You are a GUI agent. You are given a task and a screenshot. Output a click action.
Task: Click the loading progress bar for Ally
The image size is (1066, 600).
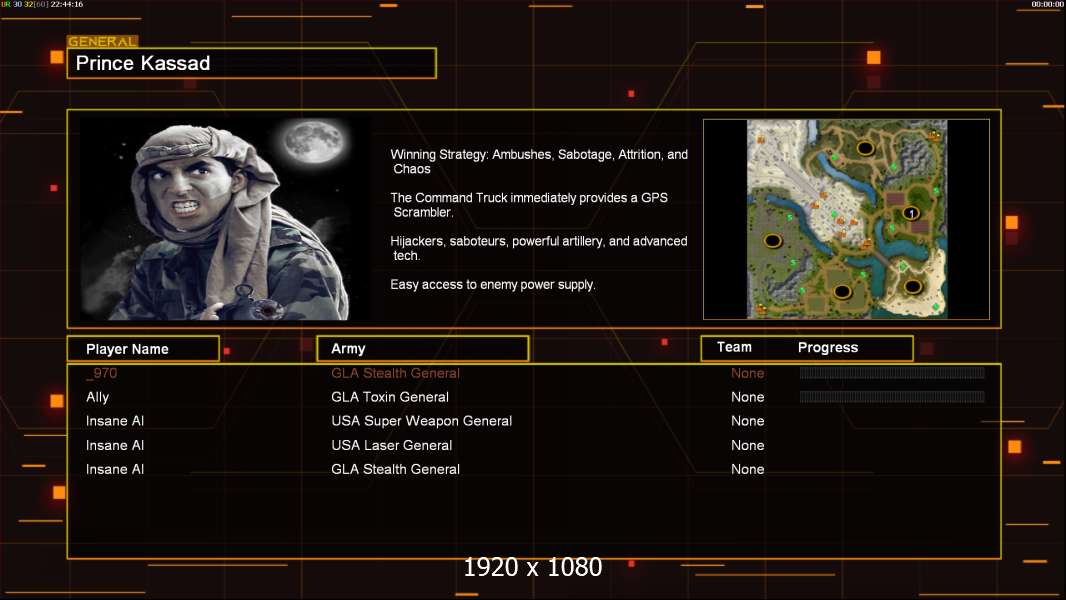[x=892, y=397]
